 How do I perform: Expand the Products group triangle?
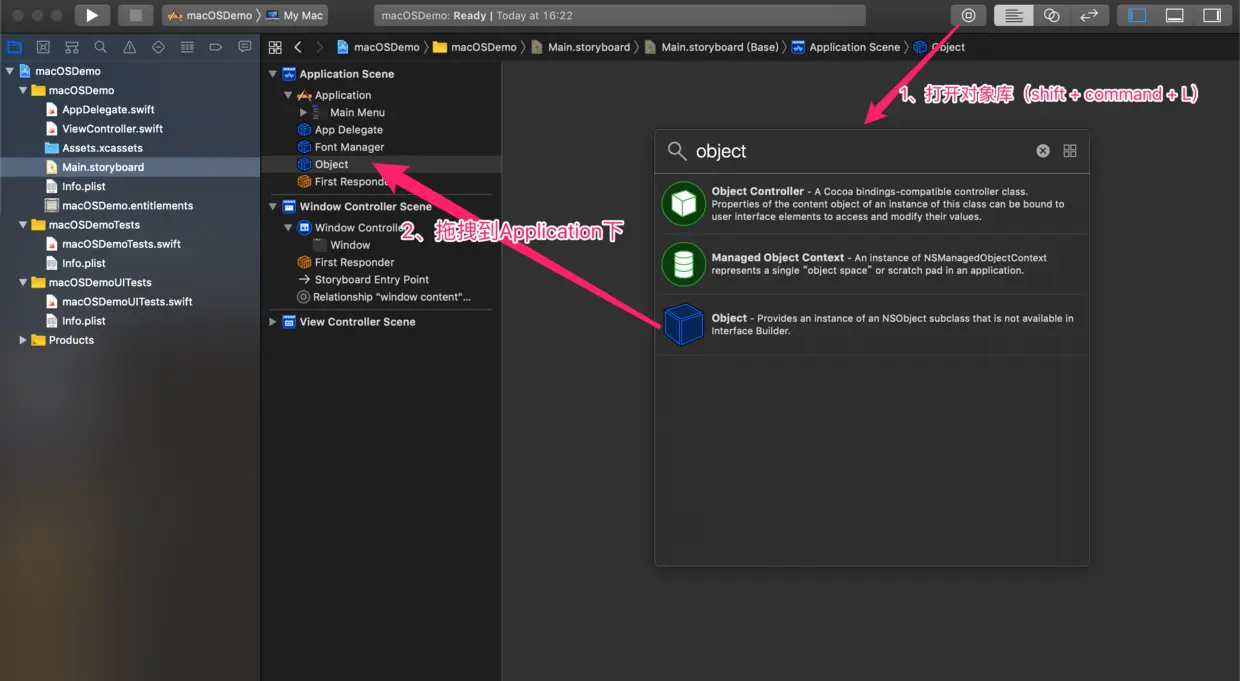pos(23,340)
